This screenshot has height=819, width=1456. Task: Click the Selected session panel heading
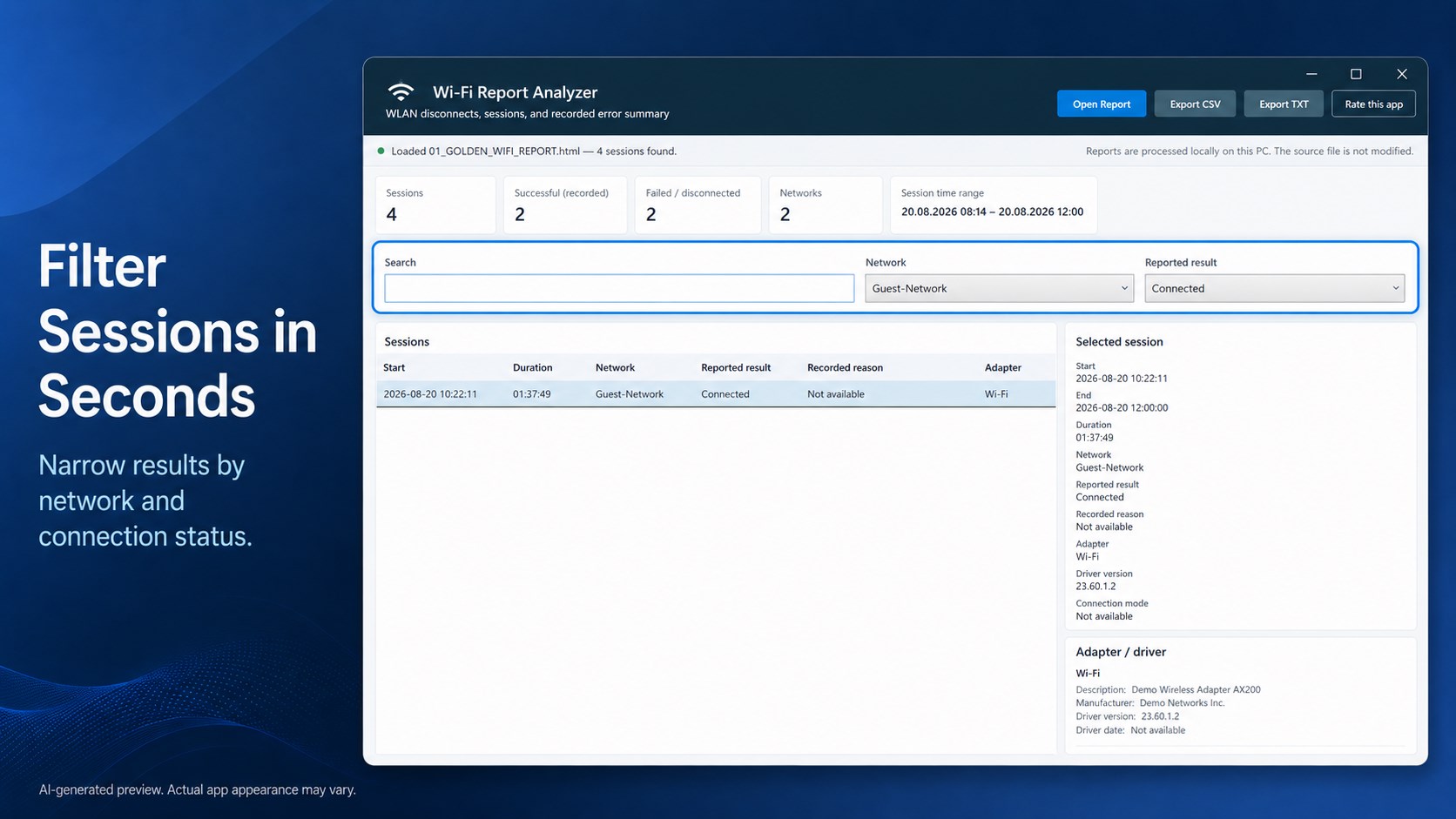[1119, 341]
